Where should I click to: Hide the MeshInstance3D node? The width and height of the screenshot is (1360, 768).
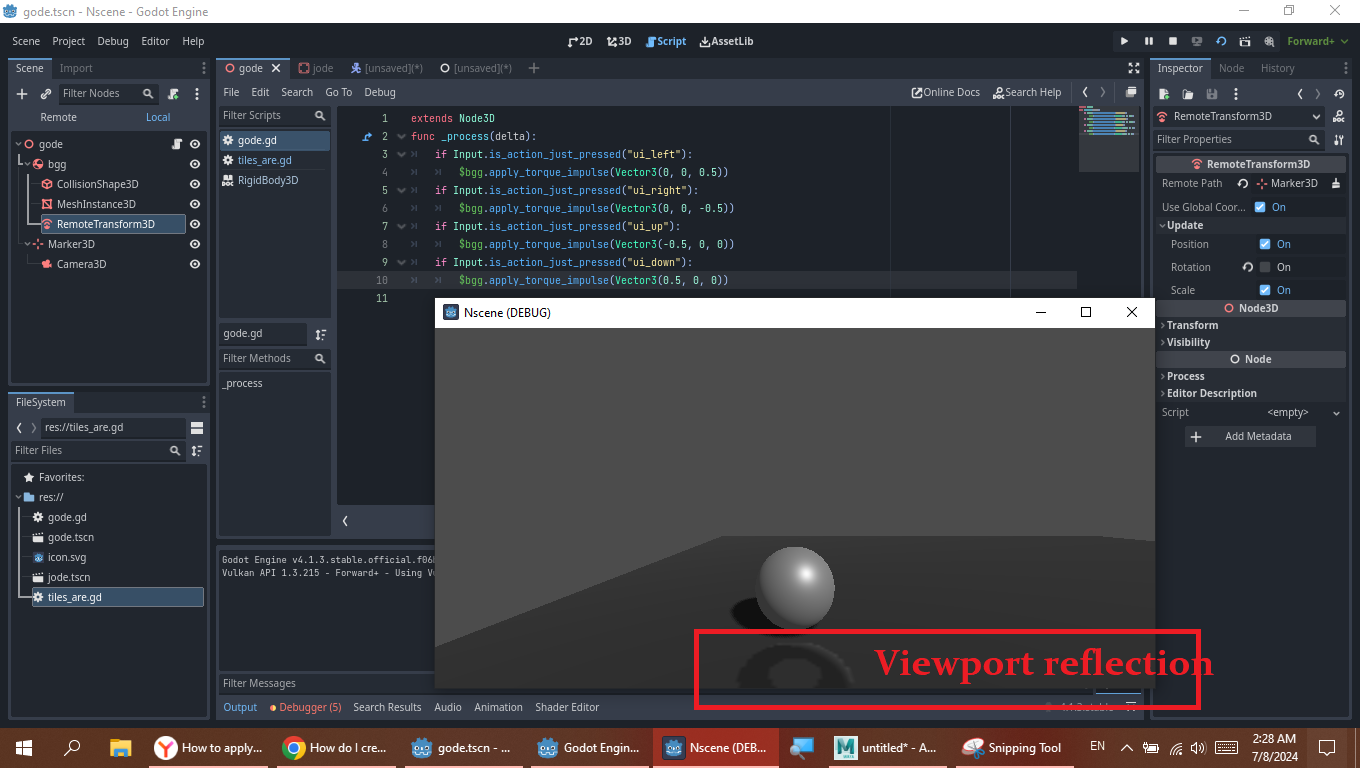pyautogui.click(x=195, y=204)
